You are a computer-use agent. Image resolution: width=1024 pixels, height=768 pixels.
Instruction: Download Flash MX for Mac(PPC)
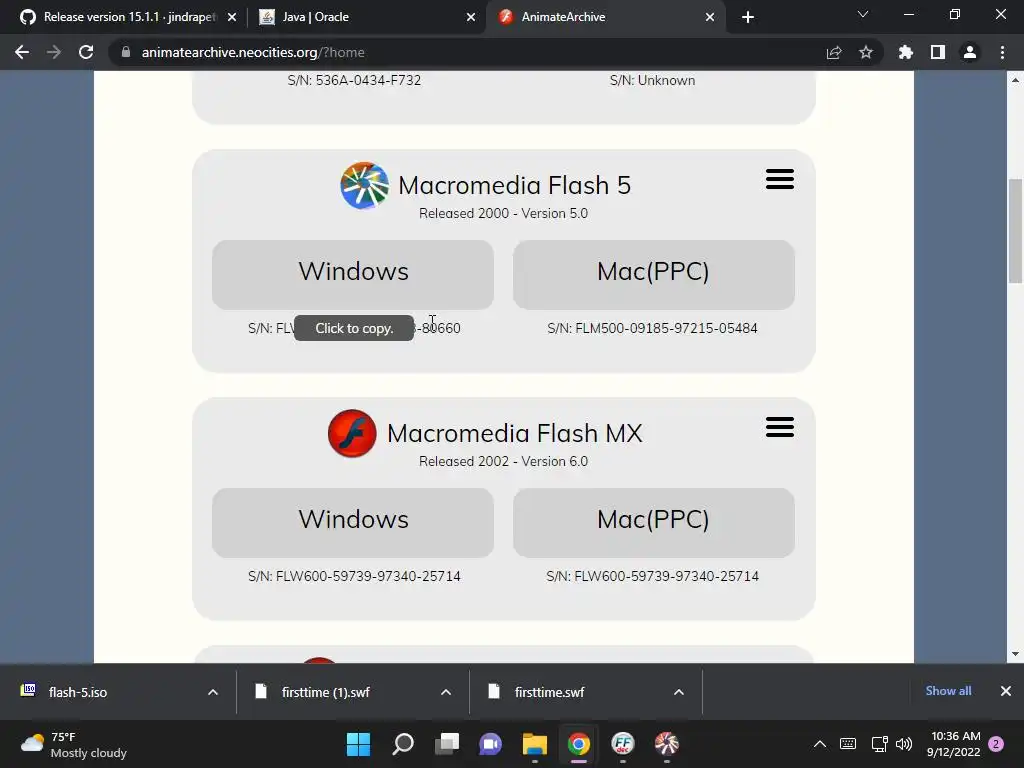[x=654, y=522]
